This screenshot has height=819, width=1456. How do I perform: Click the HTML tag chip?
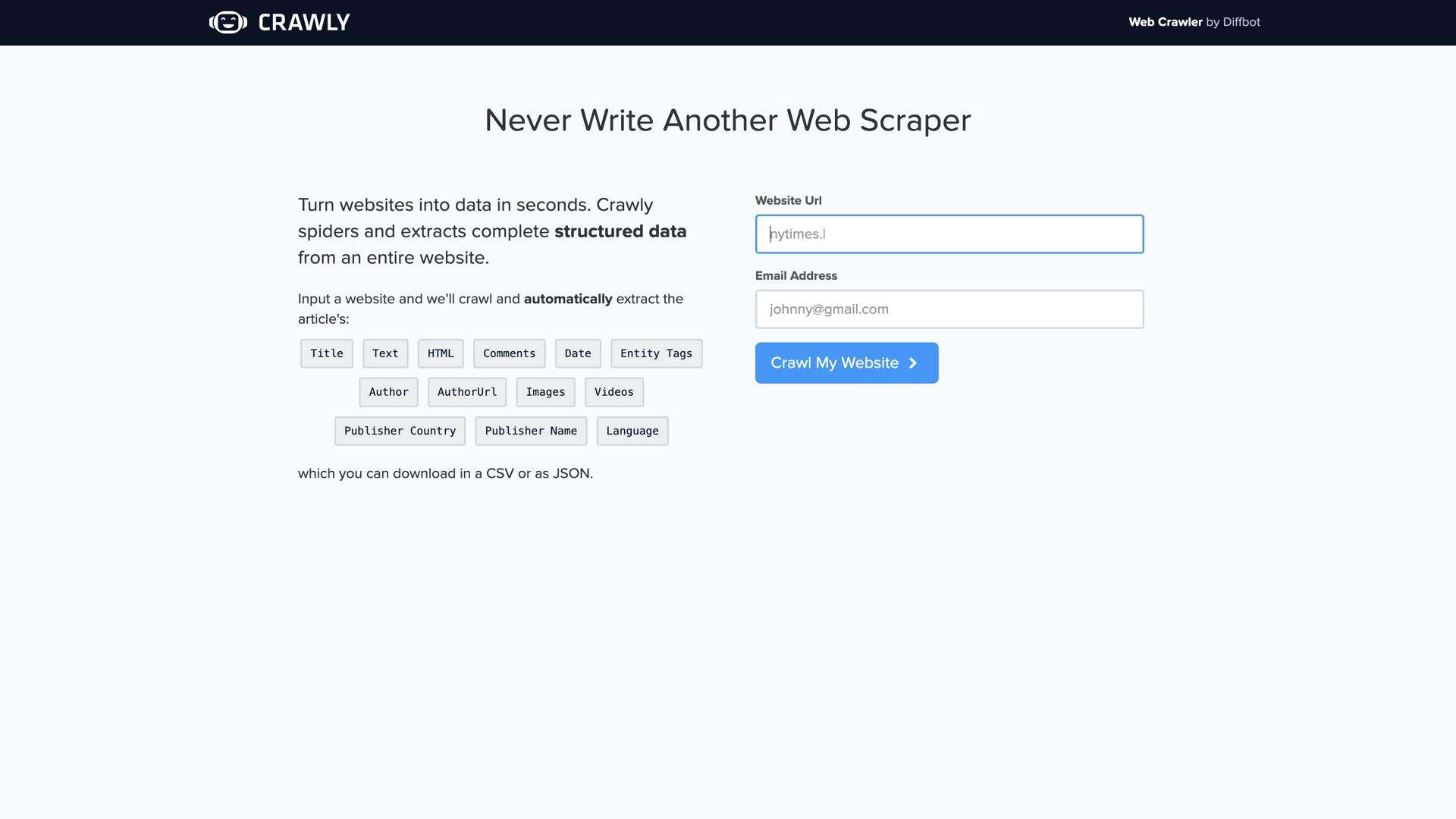click(x=441, y=353)
